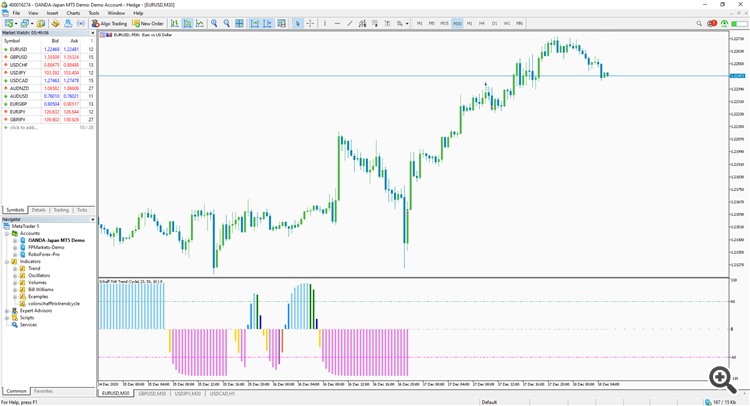Collapse the Accounts tree node

point(7,233)
